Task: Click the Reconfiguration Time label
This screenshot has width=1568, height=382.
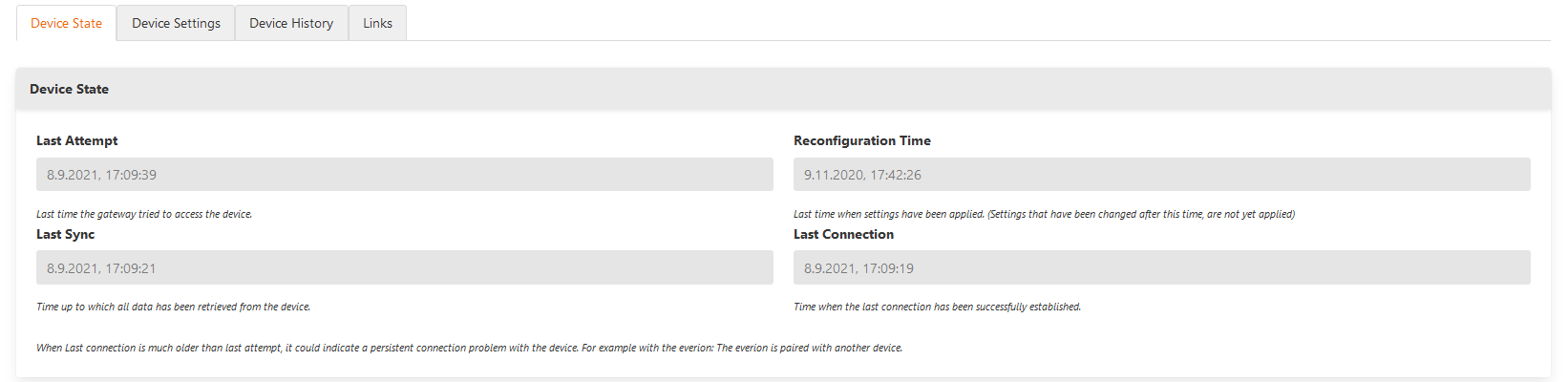Action: (x=861, y=140)
